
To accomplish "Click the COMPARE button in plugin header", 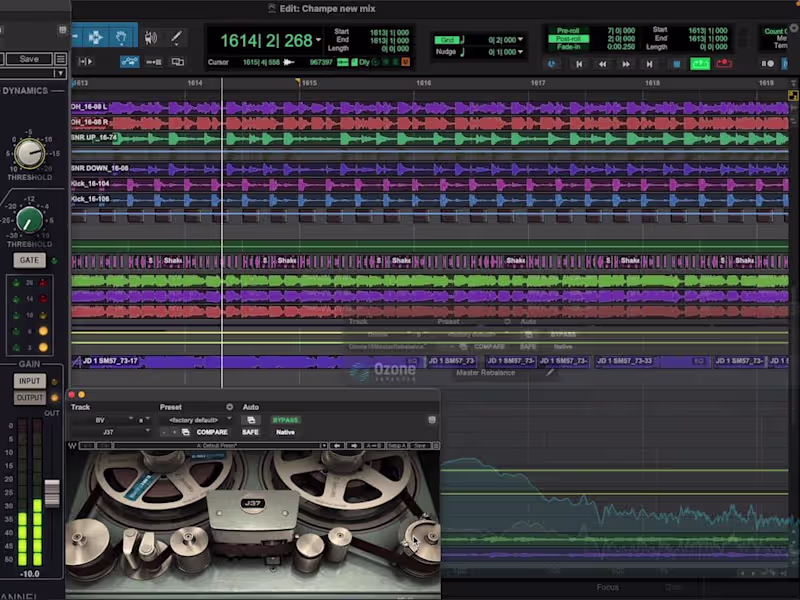I will point(211,432).
